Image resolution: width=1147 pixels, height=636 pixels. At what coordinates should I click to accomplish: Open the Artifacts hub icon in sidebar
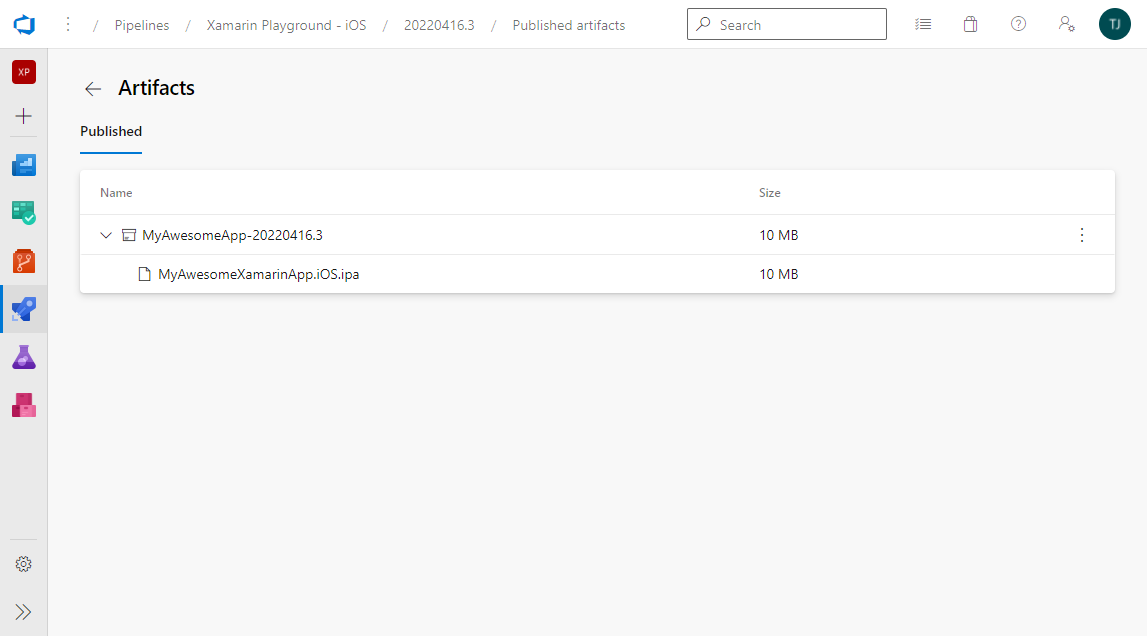tap(24, 405)
